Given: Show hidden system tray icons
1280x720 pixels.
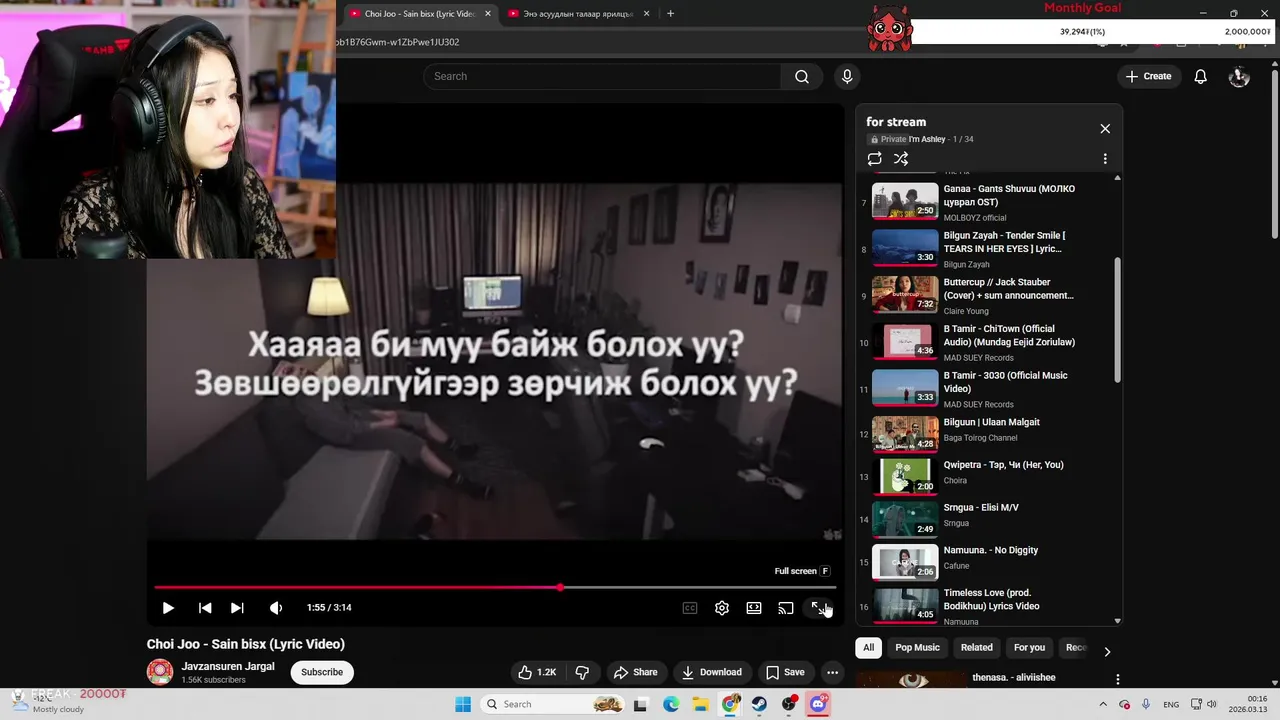Looking at the screenshot, I should pyautogui.click(x=1103, y=705).
